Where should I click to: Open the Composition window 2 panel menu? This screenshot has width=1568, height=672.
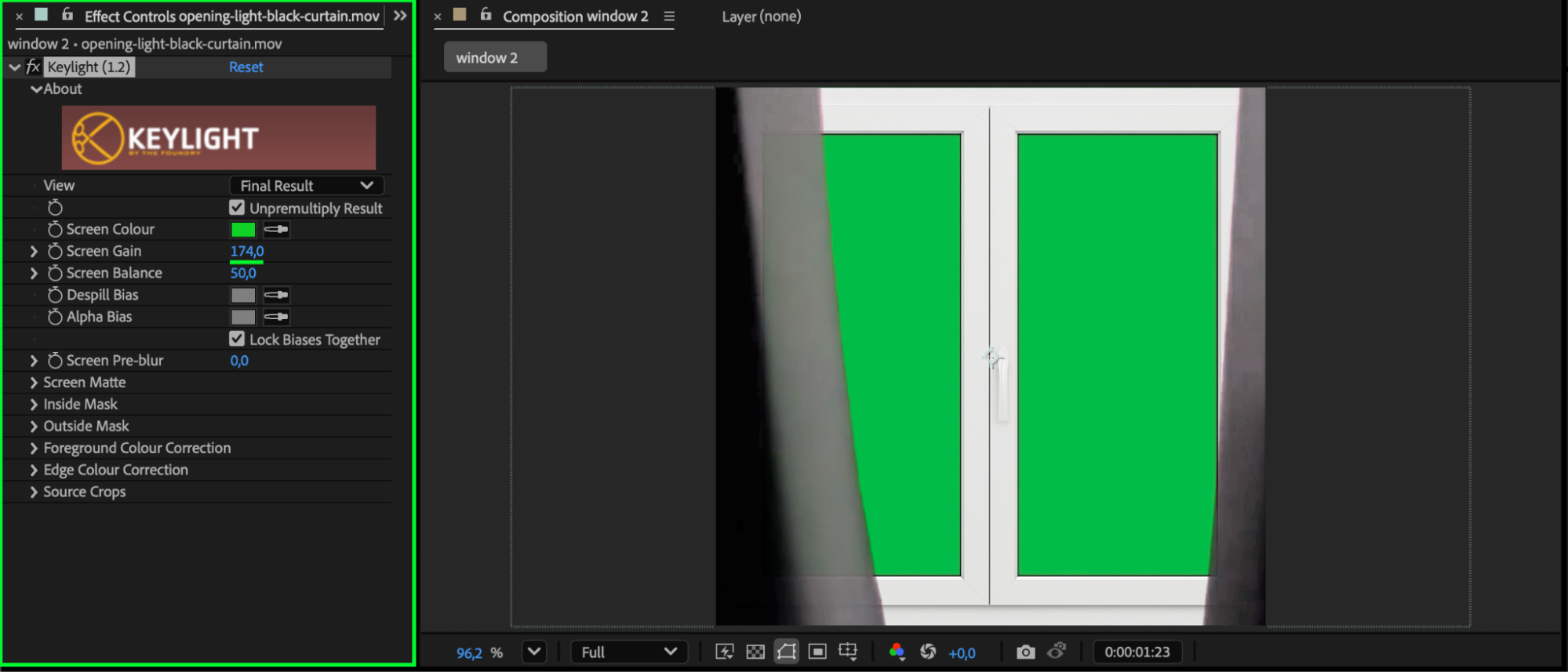[669, 16]
